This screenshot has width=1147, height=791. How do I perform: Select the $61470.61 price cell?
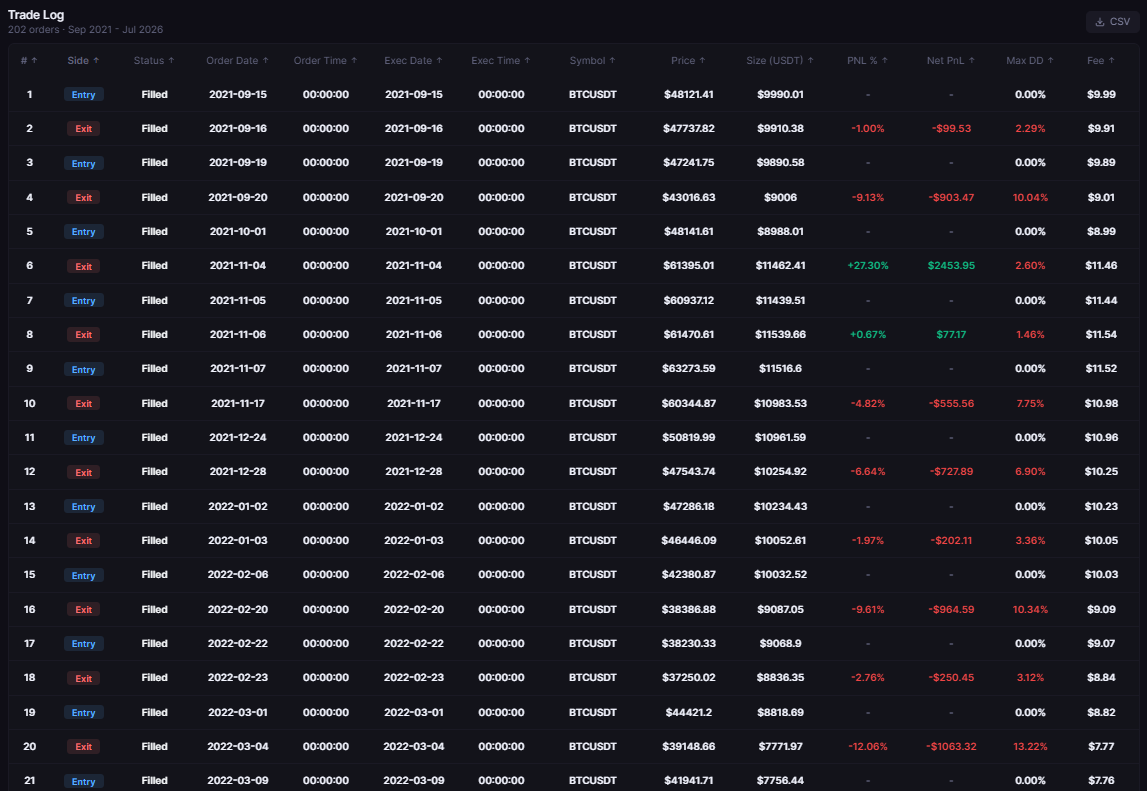coord(688,334)
